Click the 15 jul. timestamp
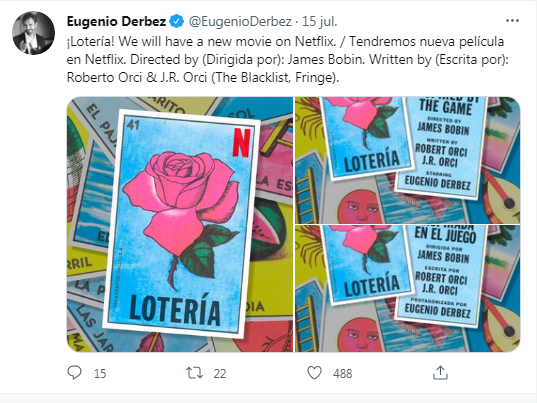Image resolution: width=537 pixels, height=403 pixels. click(x=320, y=21)
